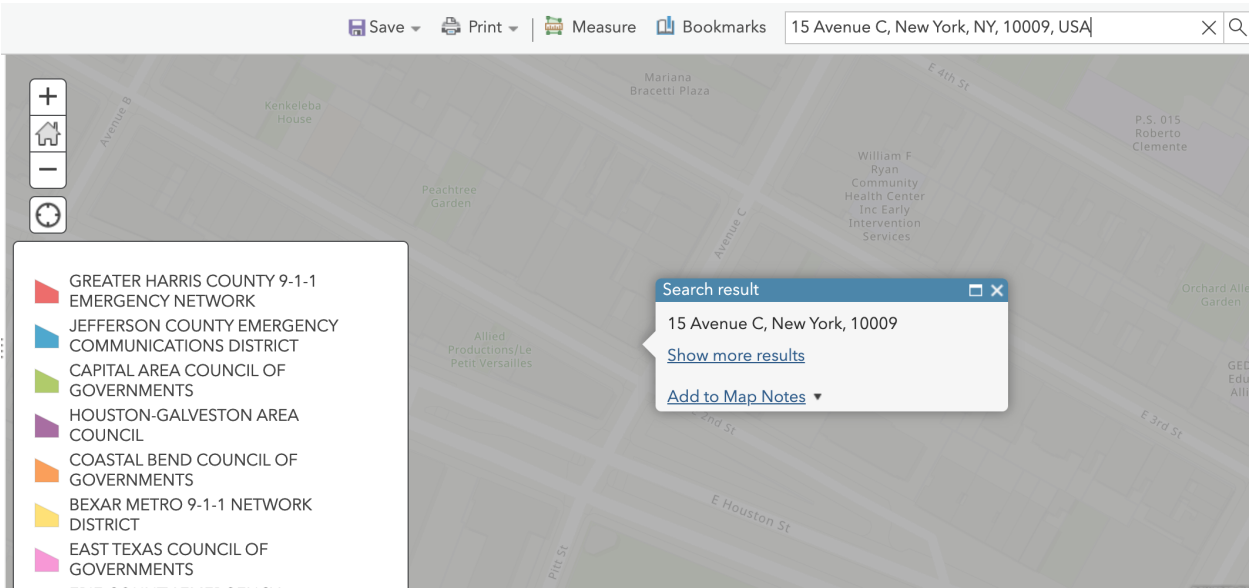
Task: Close the Search result popup
Action: (996, 290)
